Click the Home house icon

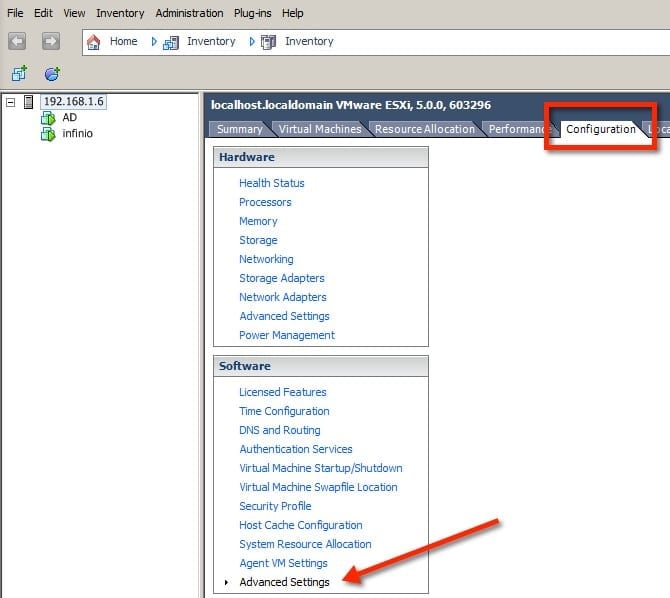pos(93,42)
